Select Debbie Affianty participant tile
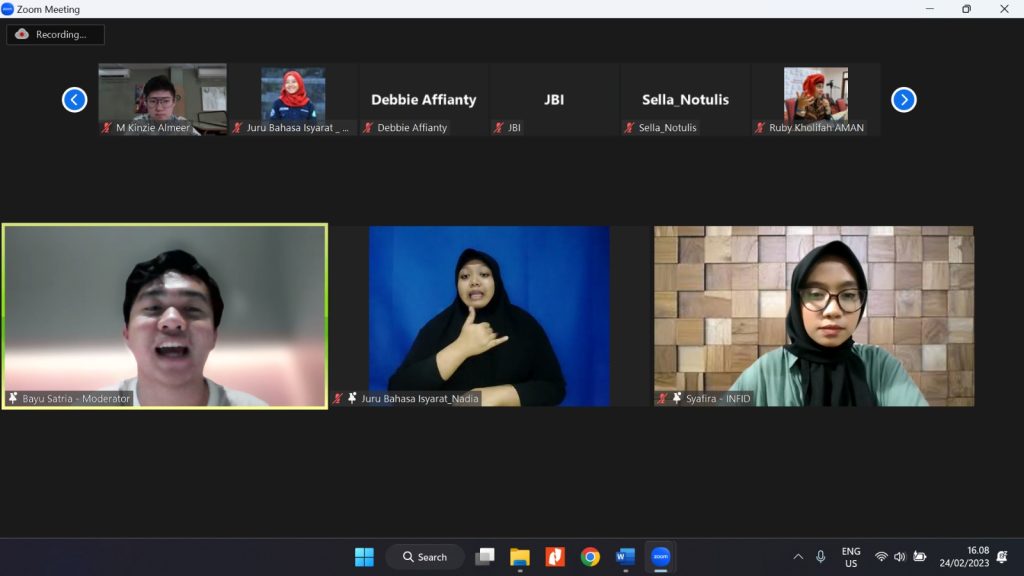 423,99
